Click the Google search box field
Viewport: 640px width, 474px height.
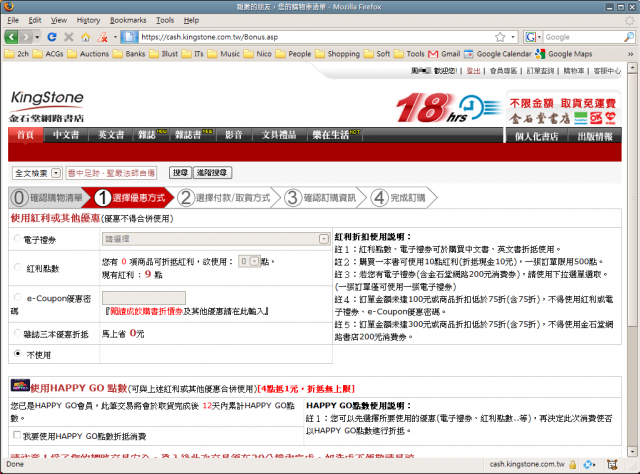(x=583, y=37)
